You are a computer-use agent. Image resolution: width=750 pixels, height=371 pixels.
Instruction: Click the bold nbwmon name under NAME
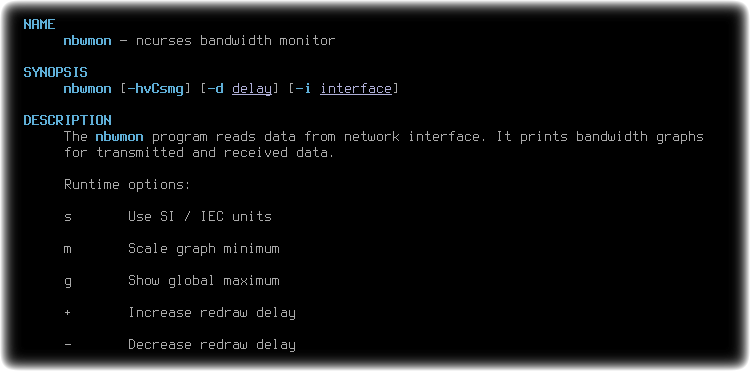(88, 41)
